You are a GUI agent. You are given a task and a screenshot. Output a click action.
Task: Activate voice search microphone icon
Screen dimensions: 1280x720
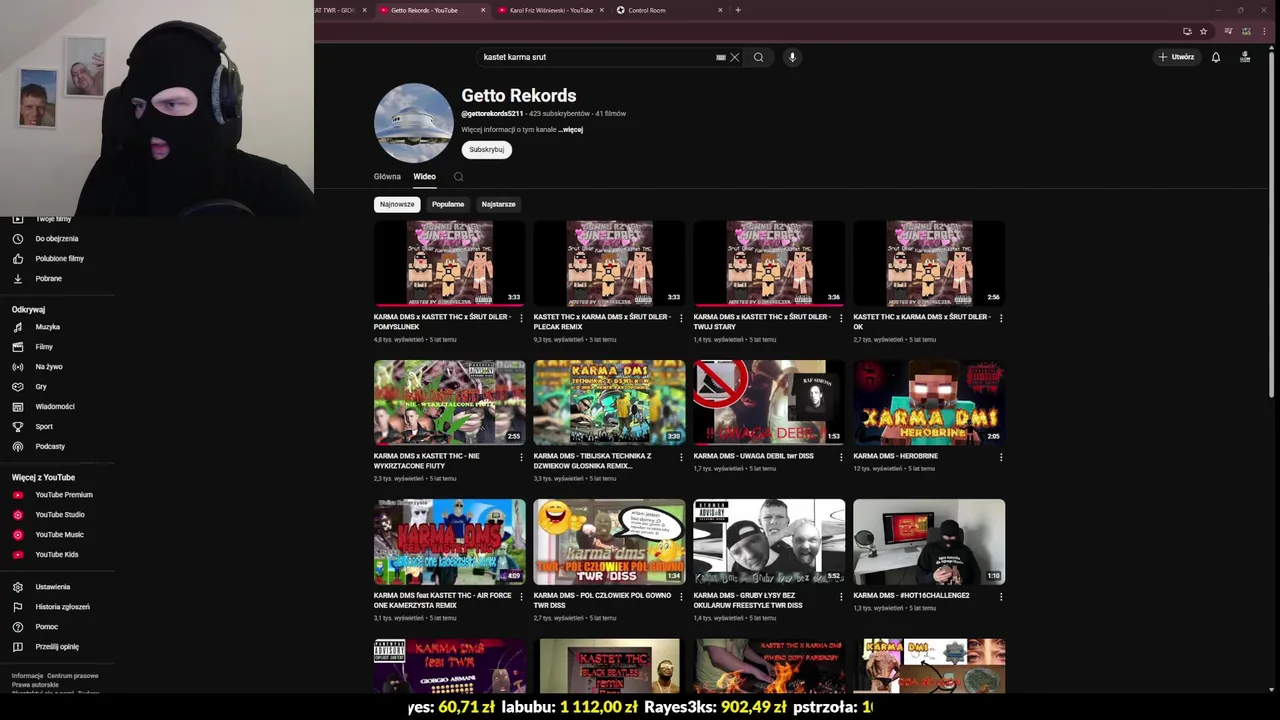792,57
